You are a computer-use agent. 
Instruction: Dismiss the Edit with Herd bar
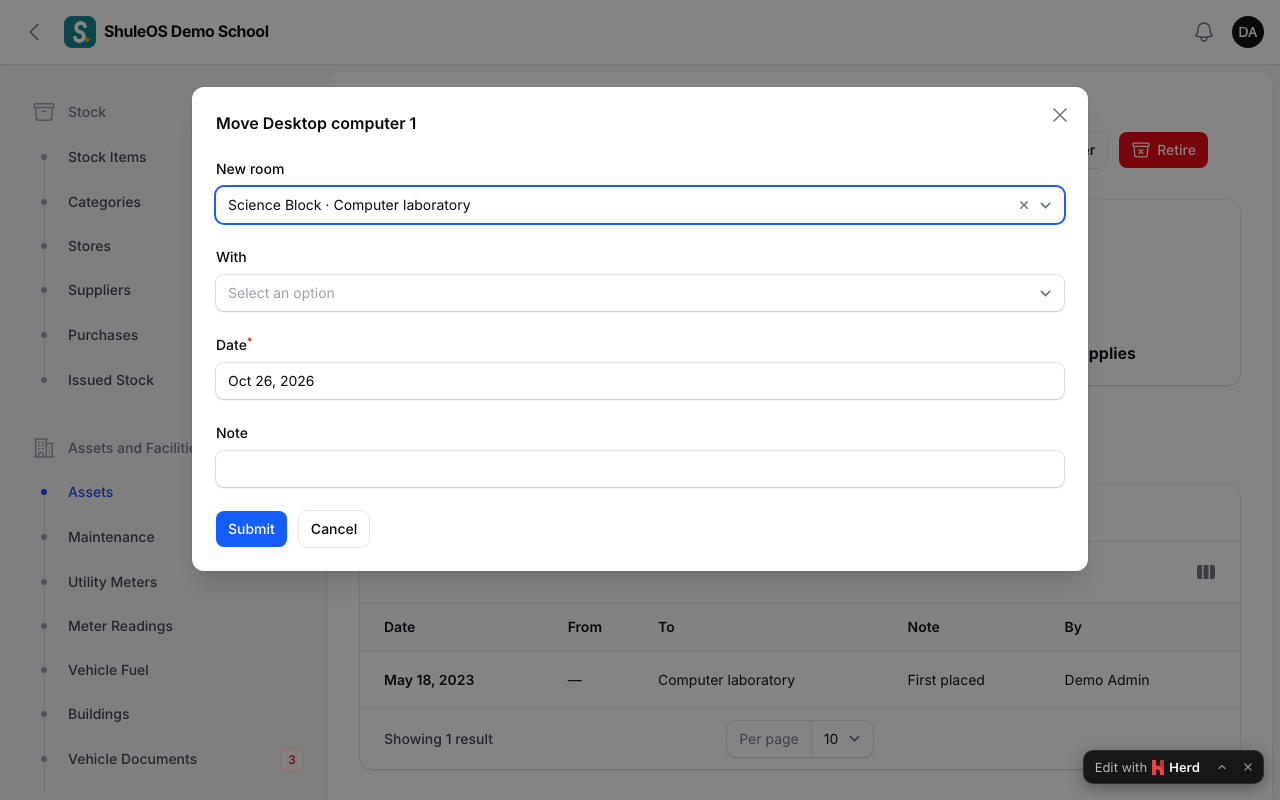tap(1248, 767)
